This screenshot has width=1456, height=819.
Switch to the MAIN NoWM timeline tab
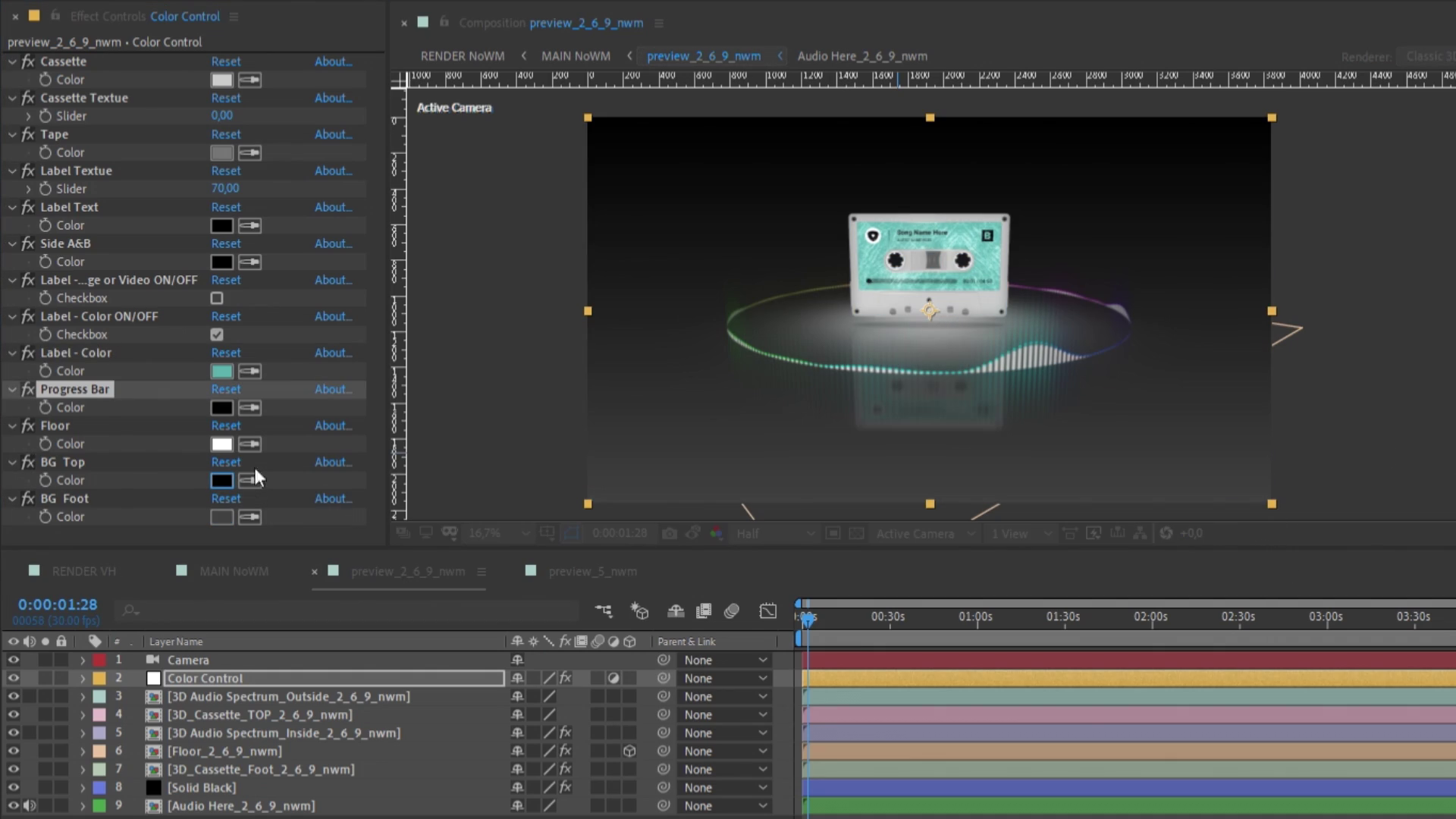tap(234, 571)
